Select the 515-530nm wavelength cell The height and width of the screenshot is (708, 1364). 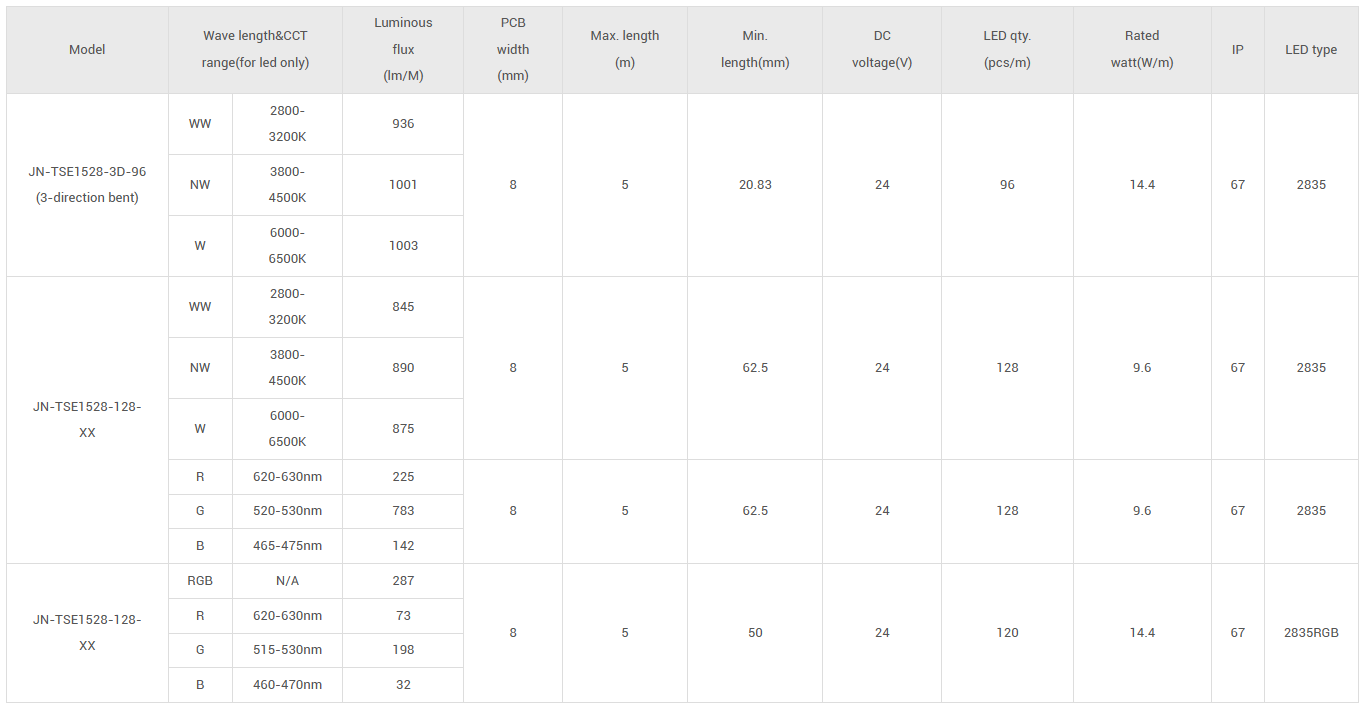coord(287,650)
